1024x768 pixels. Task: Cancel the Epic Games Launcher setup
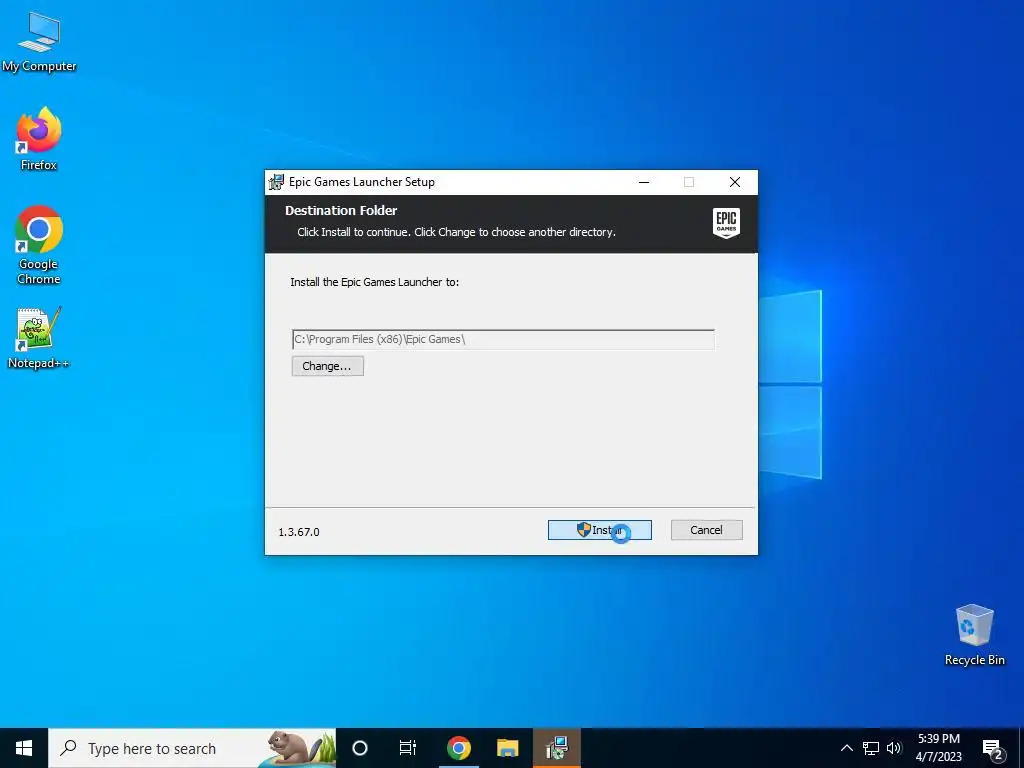tap(707, 530)
